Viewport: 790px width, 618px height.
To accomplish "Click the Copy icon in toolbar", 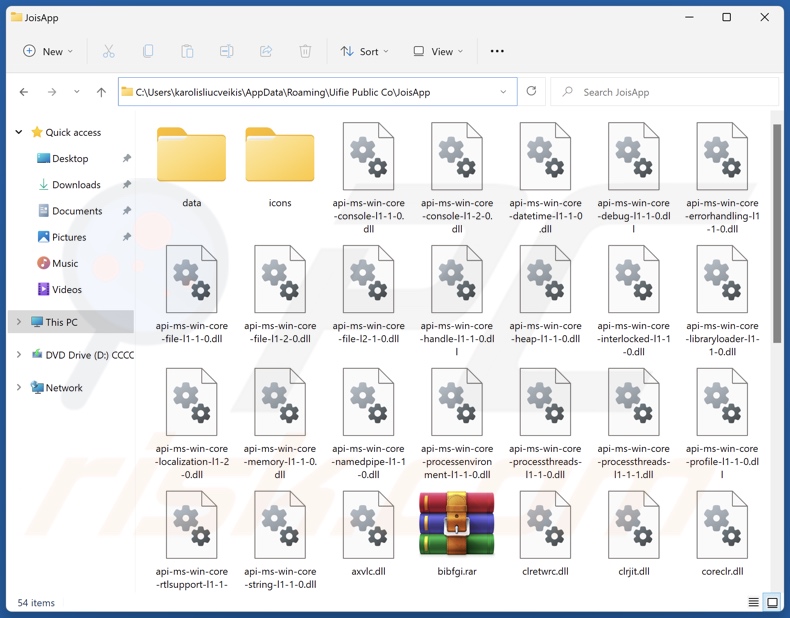I will [148, 51].
